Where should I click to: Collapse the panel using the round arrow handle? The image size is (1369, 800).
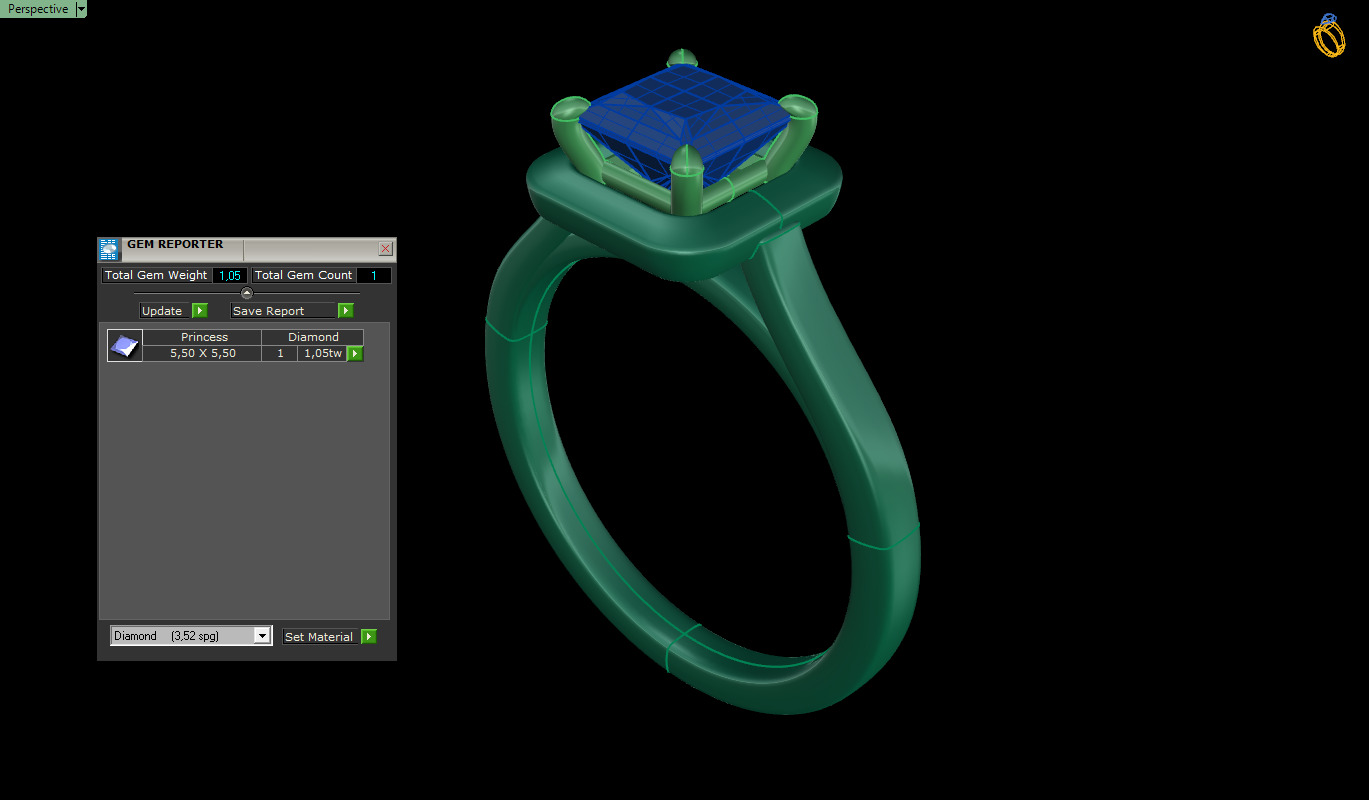(x=247, y=293)
